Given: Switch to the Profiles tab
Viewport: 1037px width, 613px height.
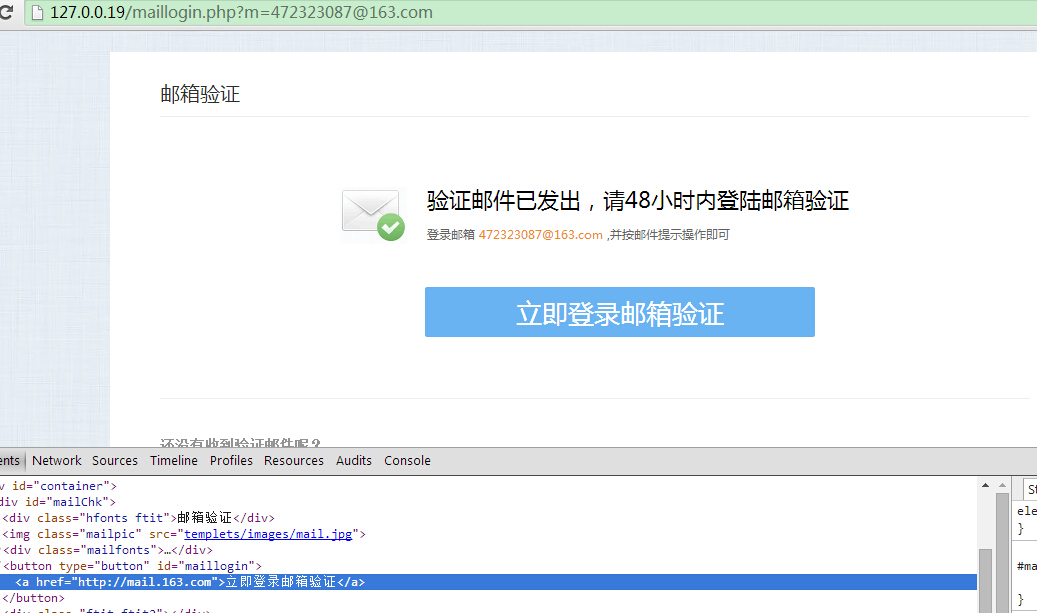Looking at the screenshot, I should click(231, 460).
